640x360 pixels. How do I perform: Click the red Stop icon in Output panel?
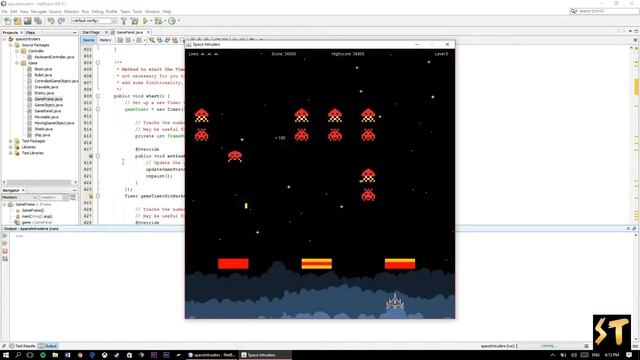(5, 251)
